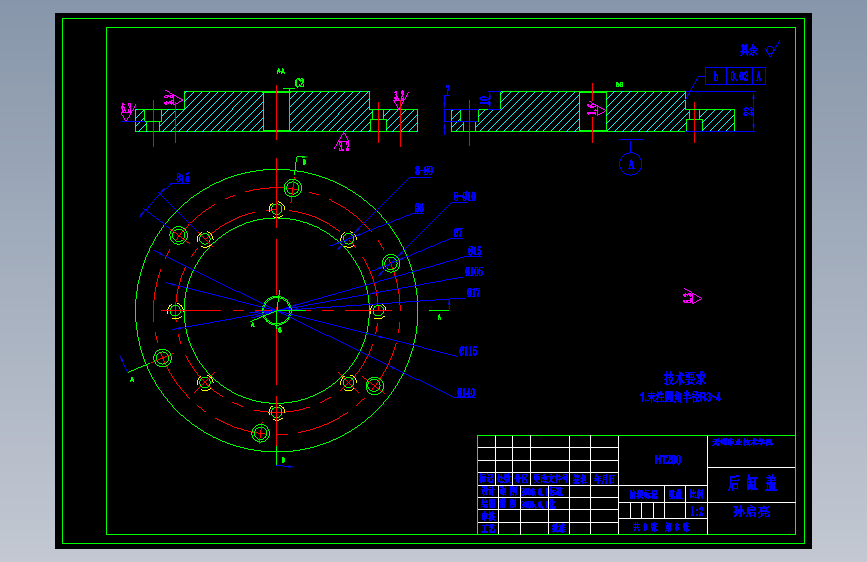This screenshot has height=562, width=867.
Task: Select the 比例 title block cell
Action: [697, 494]
